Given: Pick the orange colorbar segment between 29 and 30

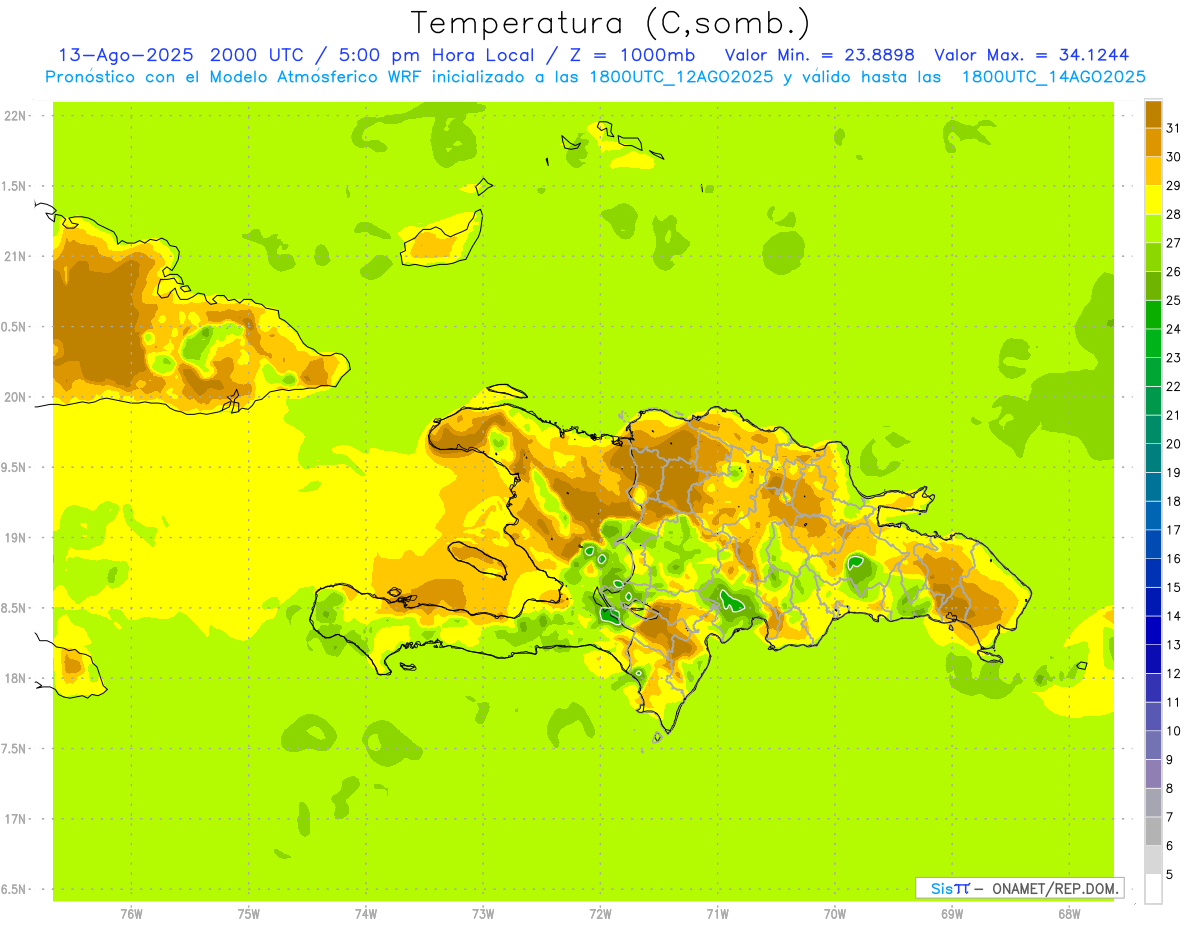Looking at the screenshot, I should pos(1153,171).
